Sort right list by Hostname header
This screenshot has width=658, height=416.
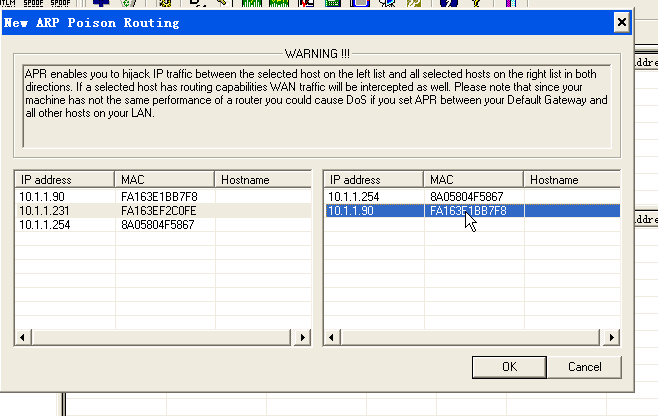pos(572,180)
